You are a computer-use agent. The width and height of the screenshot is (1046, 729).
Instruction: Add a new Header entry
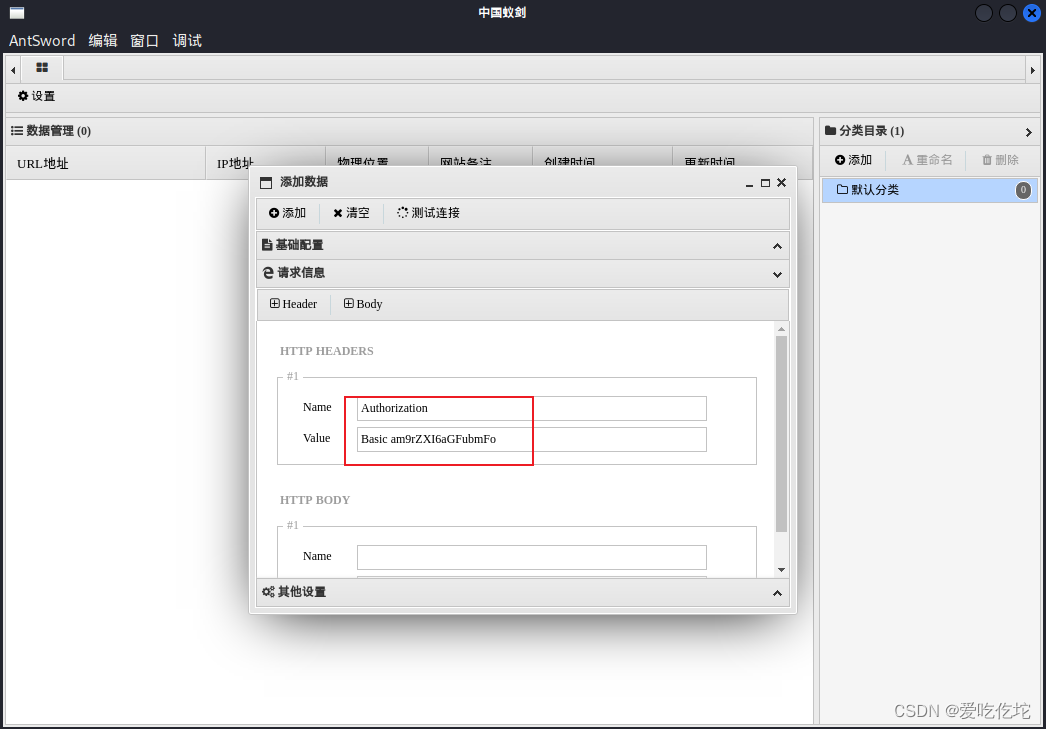294,304
